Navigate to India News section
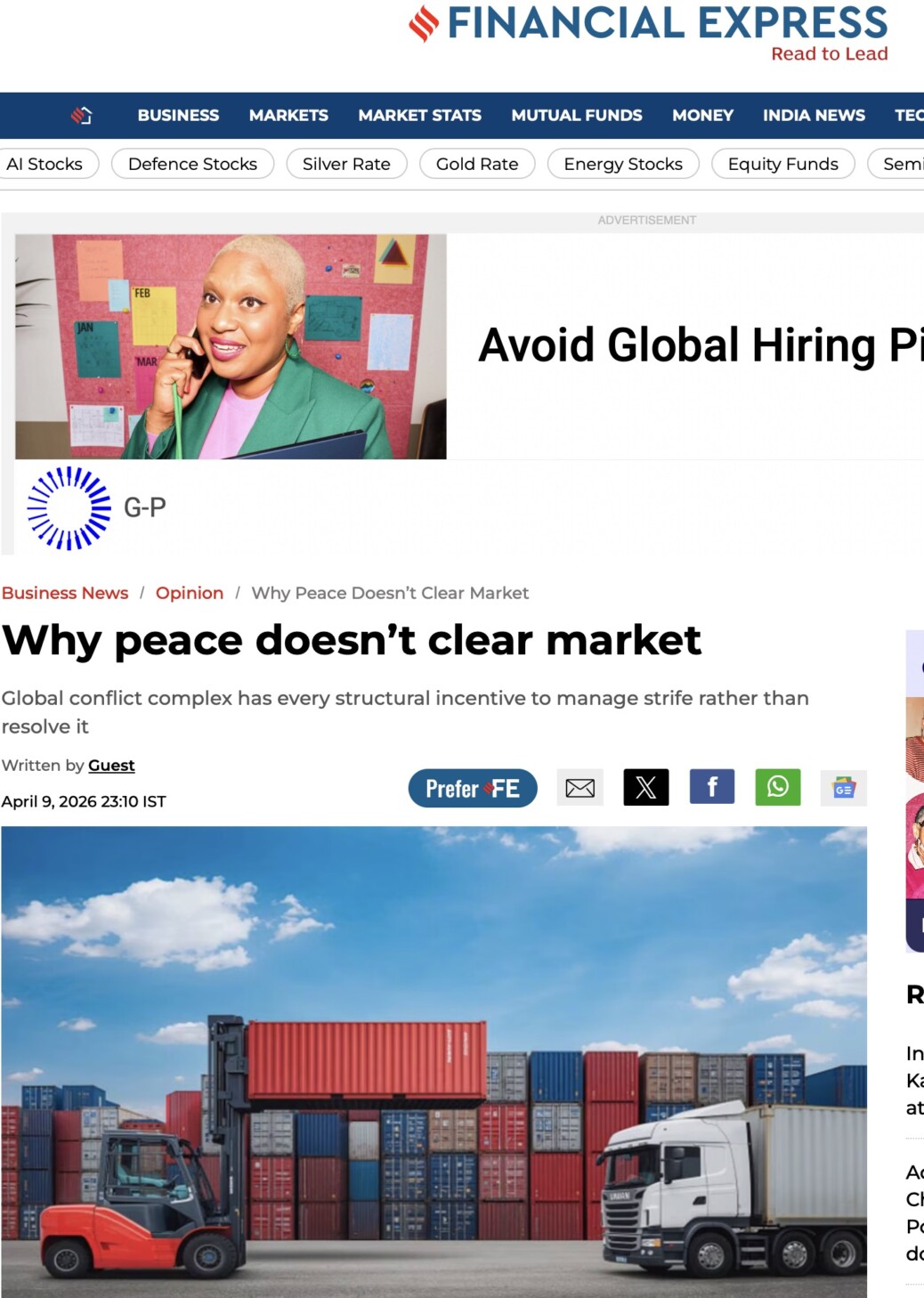The width and height of the screenshot is (924, 1298). click(x=813, y=116)
